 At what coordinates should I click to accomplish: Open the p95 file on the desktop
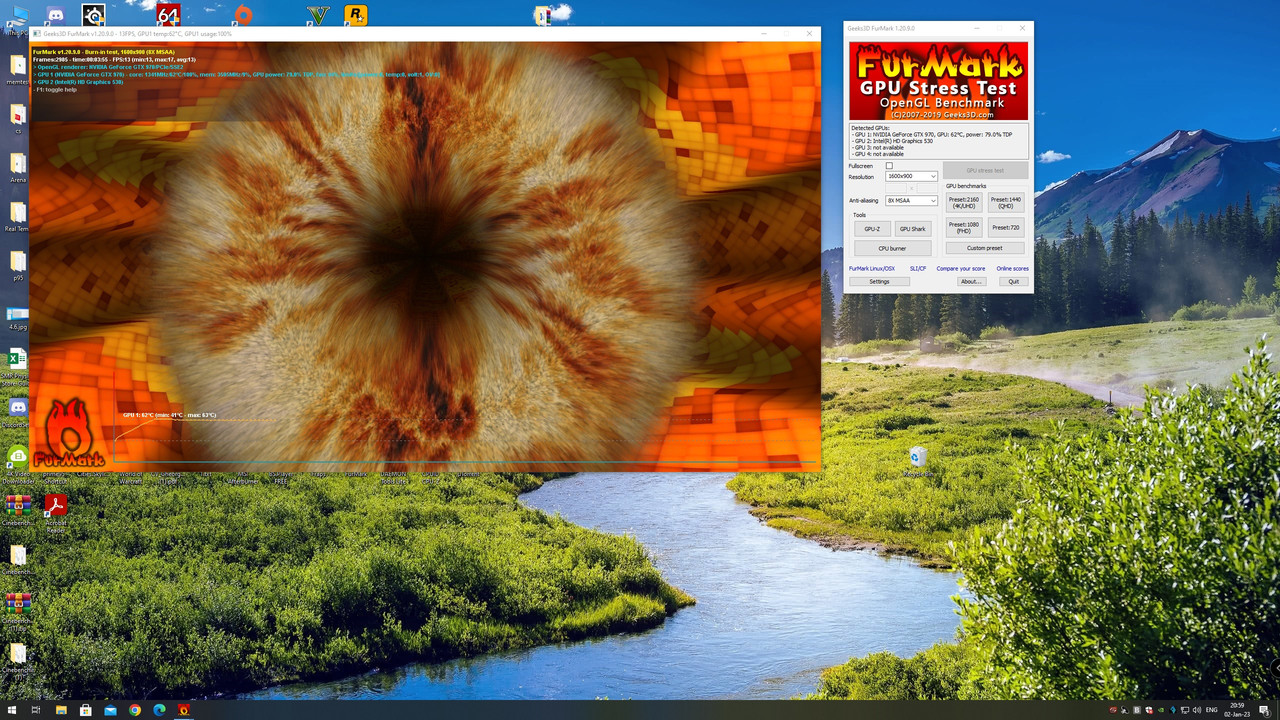(17, 265)
